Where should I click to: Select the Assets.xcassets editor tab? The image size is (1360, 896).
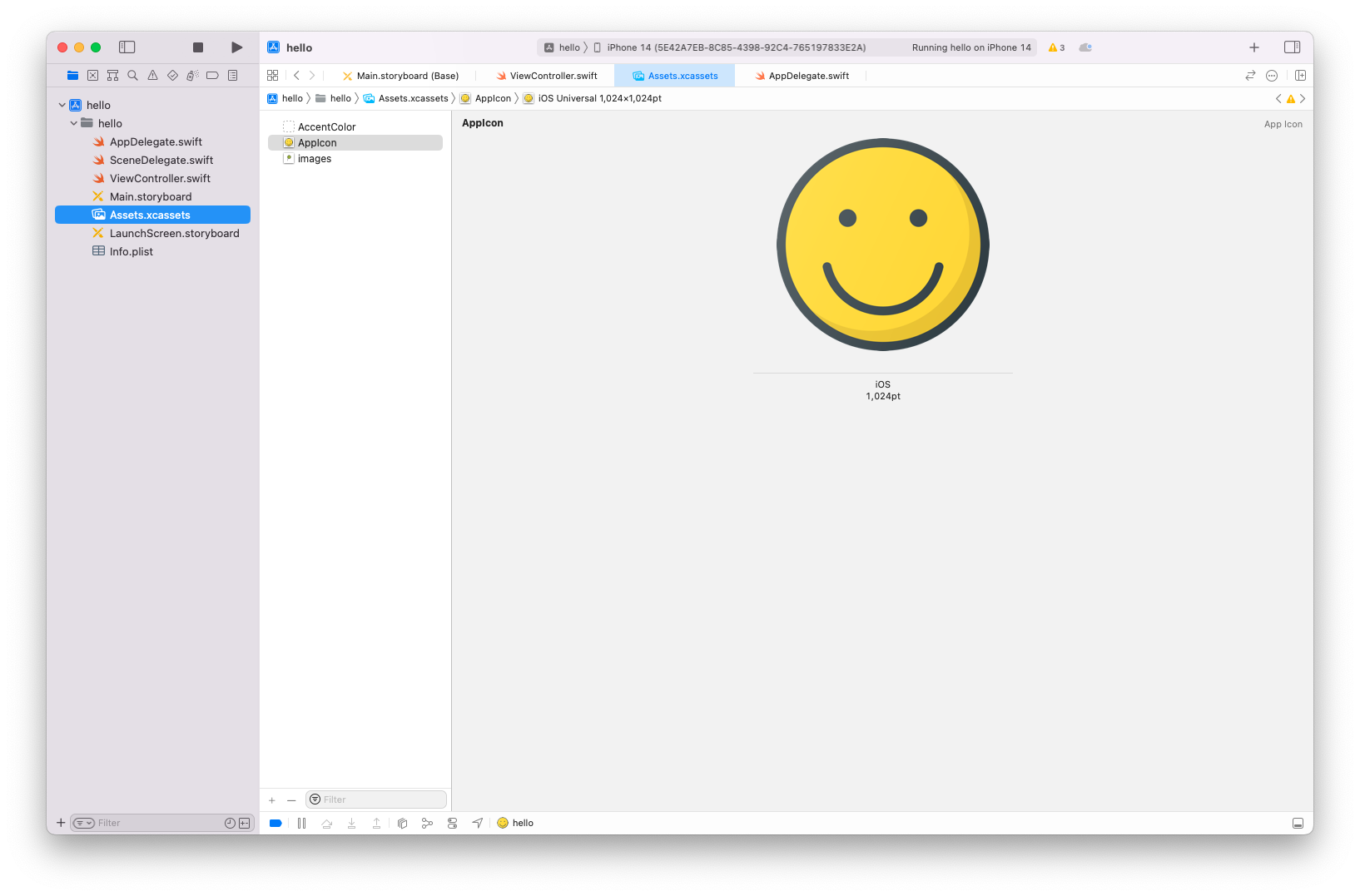675,76
